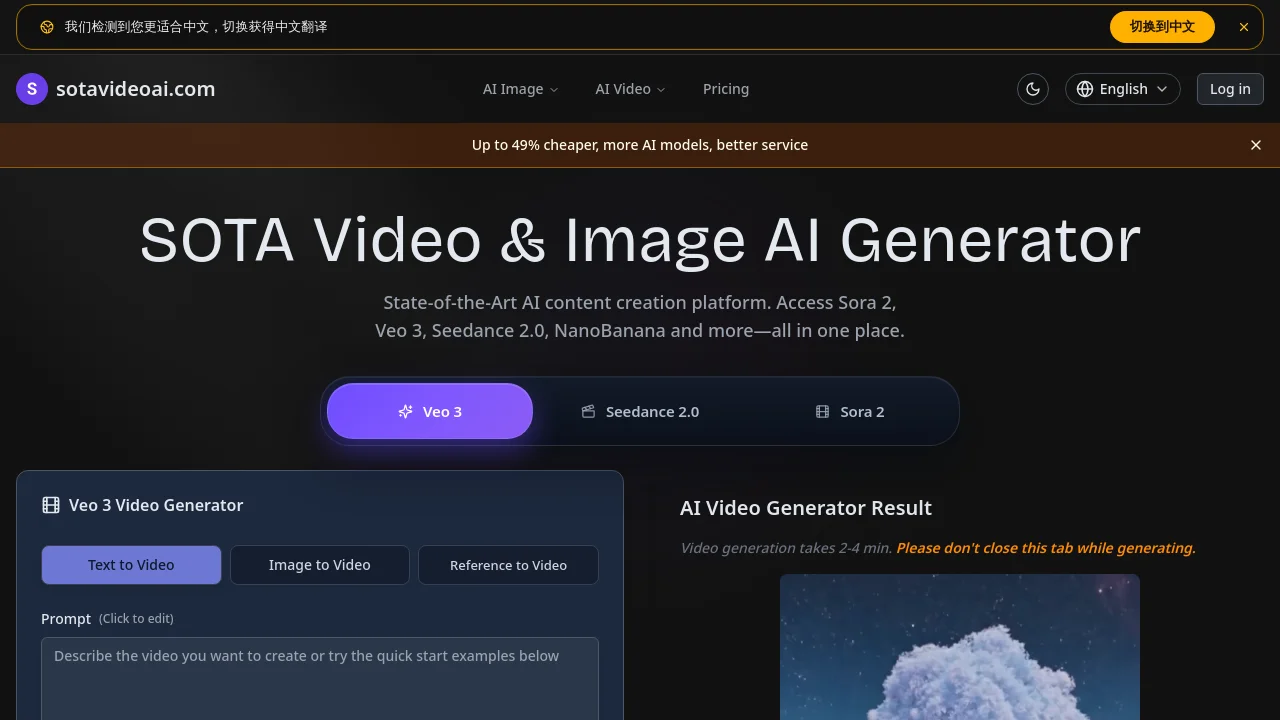Viewport: 1280px width, 720px height.
Task: Switch to Text to Video mode
Action: pos(131,565)
